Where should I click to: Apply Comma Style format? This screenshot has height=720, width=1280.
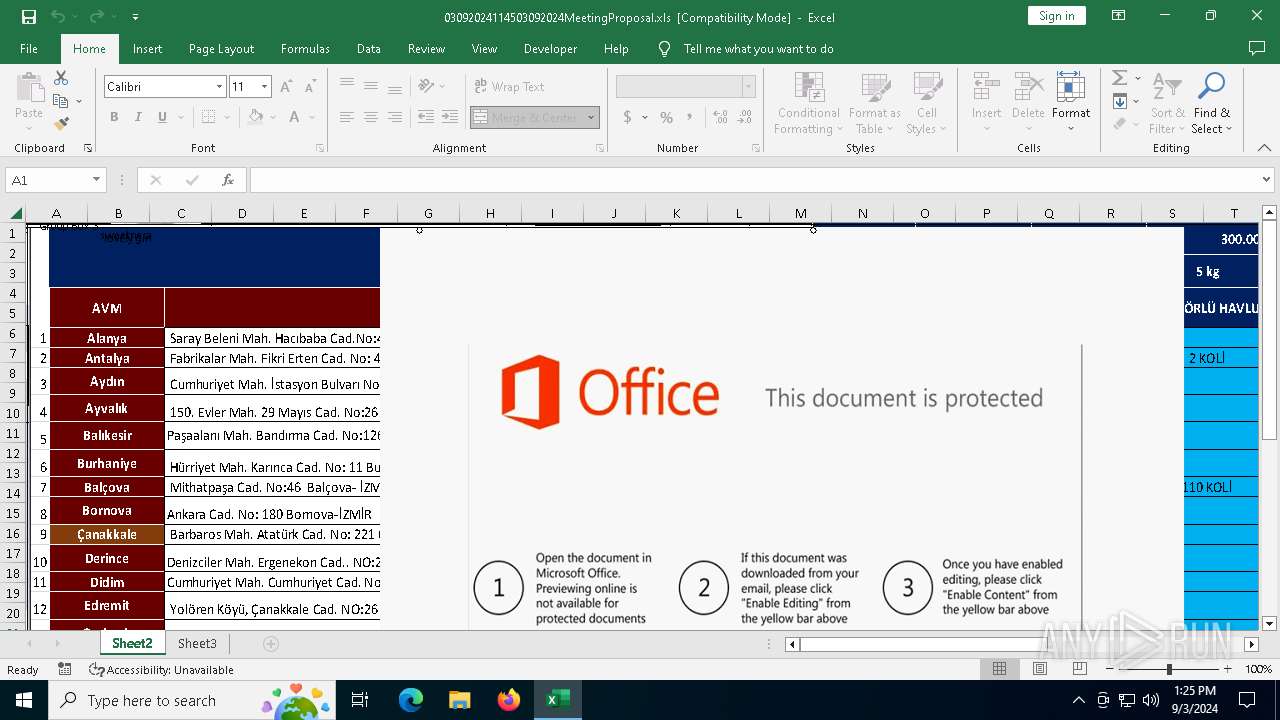coord(690,117)
